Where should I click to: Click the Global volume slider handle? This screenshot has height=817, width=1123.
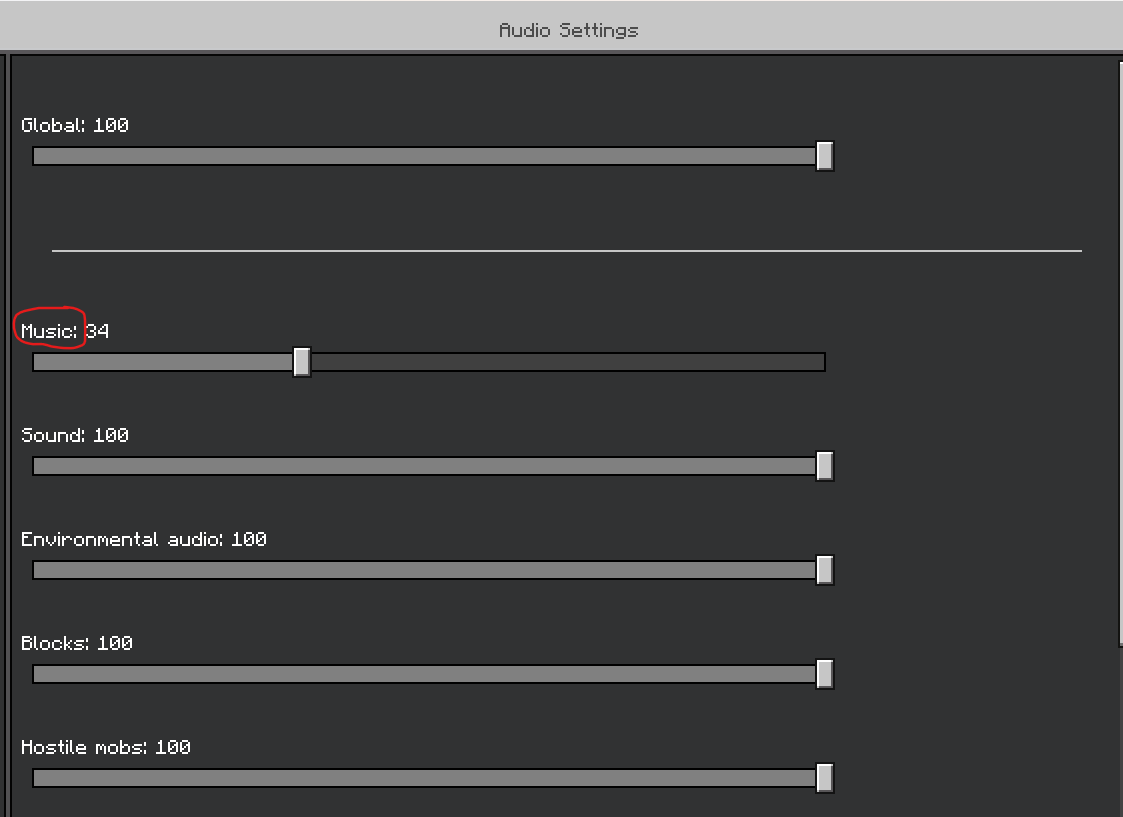coord(825,156)
